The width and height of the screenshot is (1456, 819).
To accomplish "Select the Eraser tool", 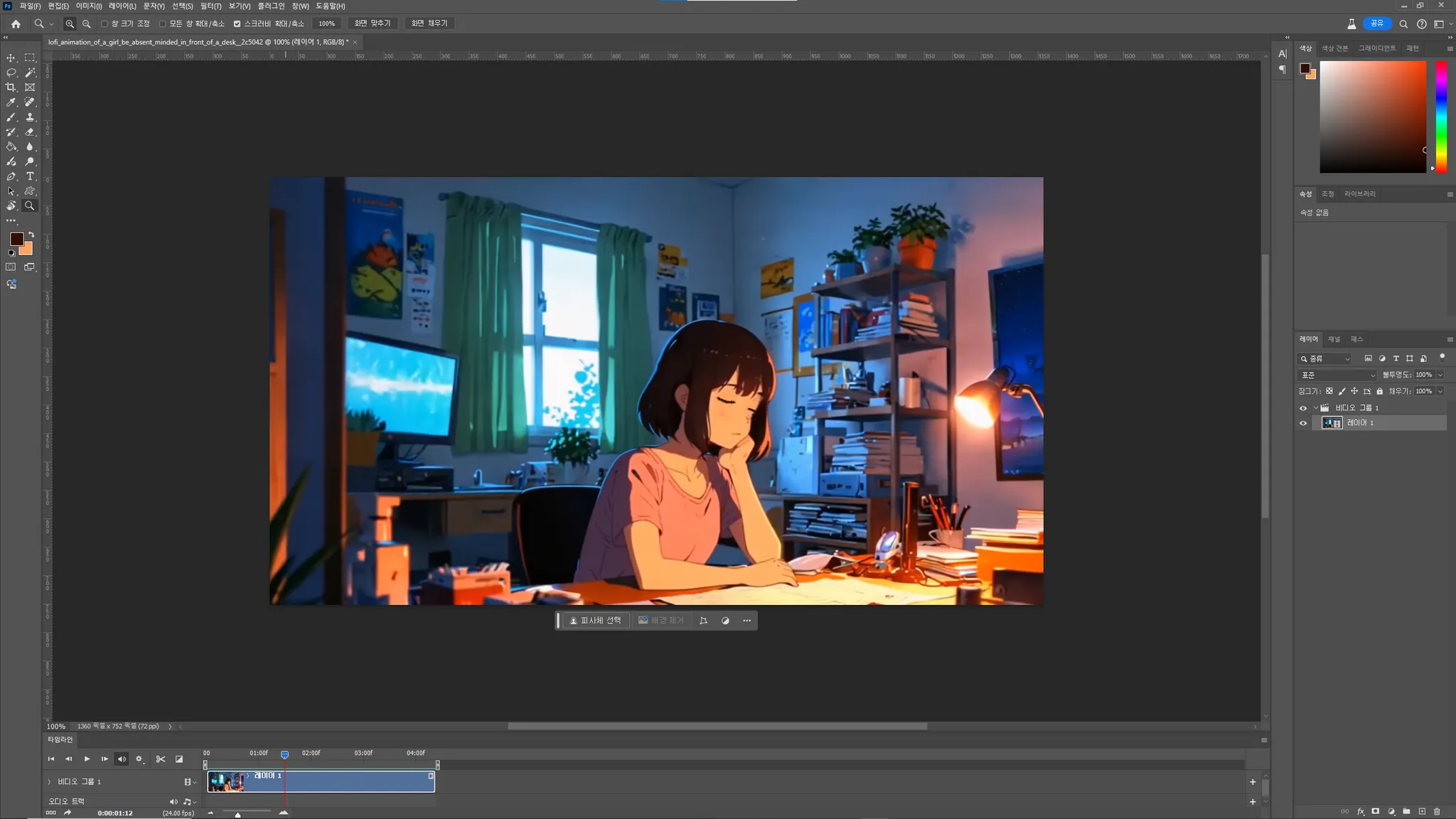I will click(x=30, y=132).
